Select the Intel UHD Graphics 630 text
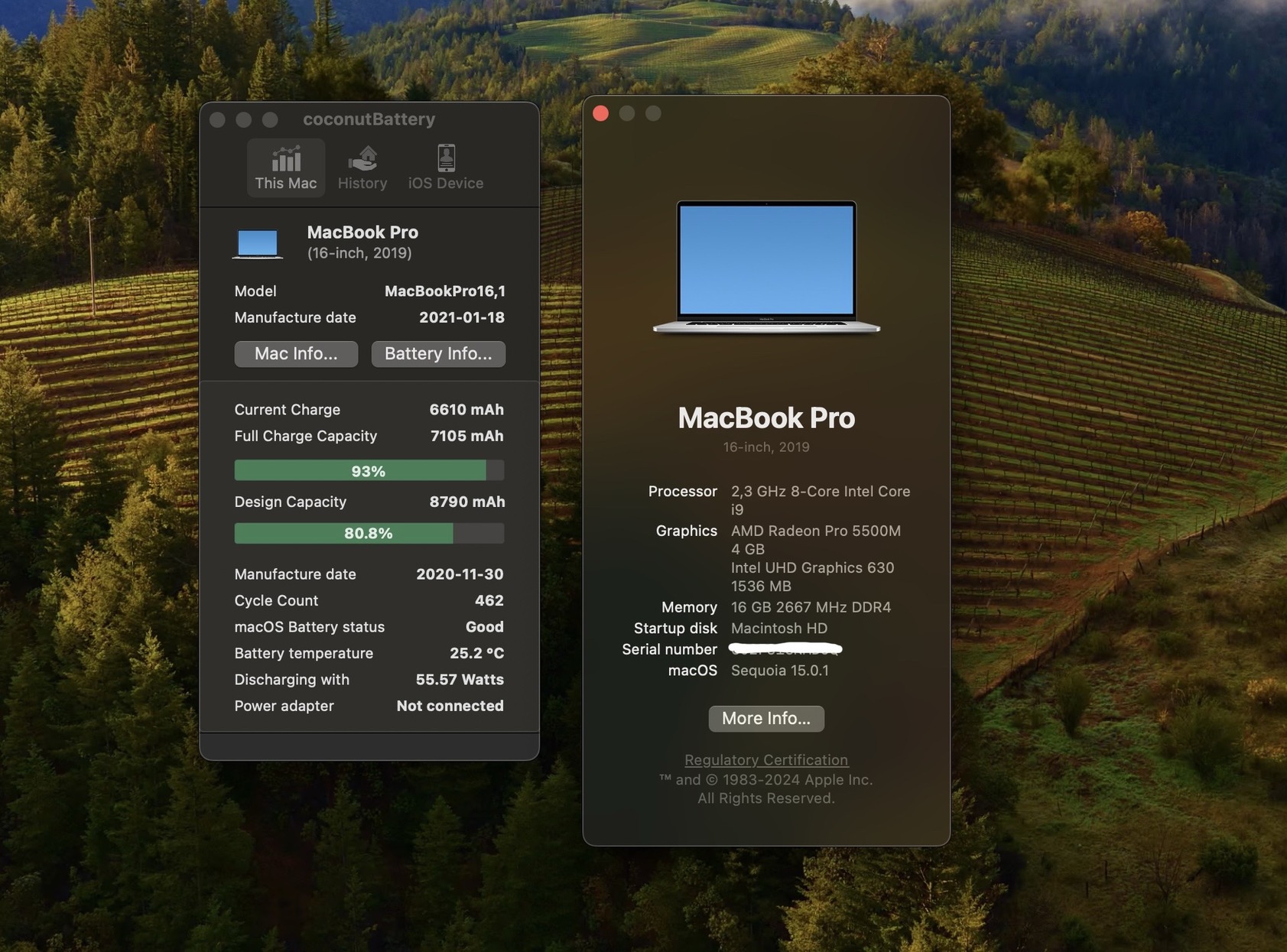The image size is (1287, 952). 812,567
